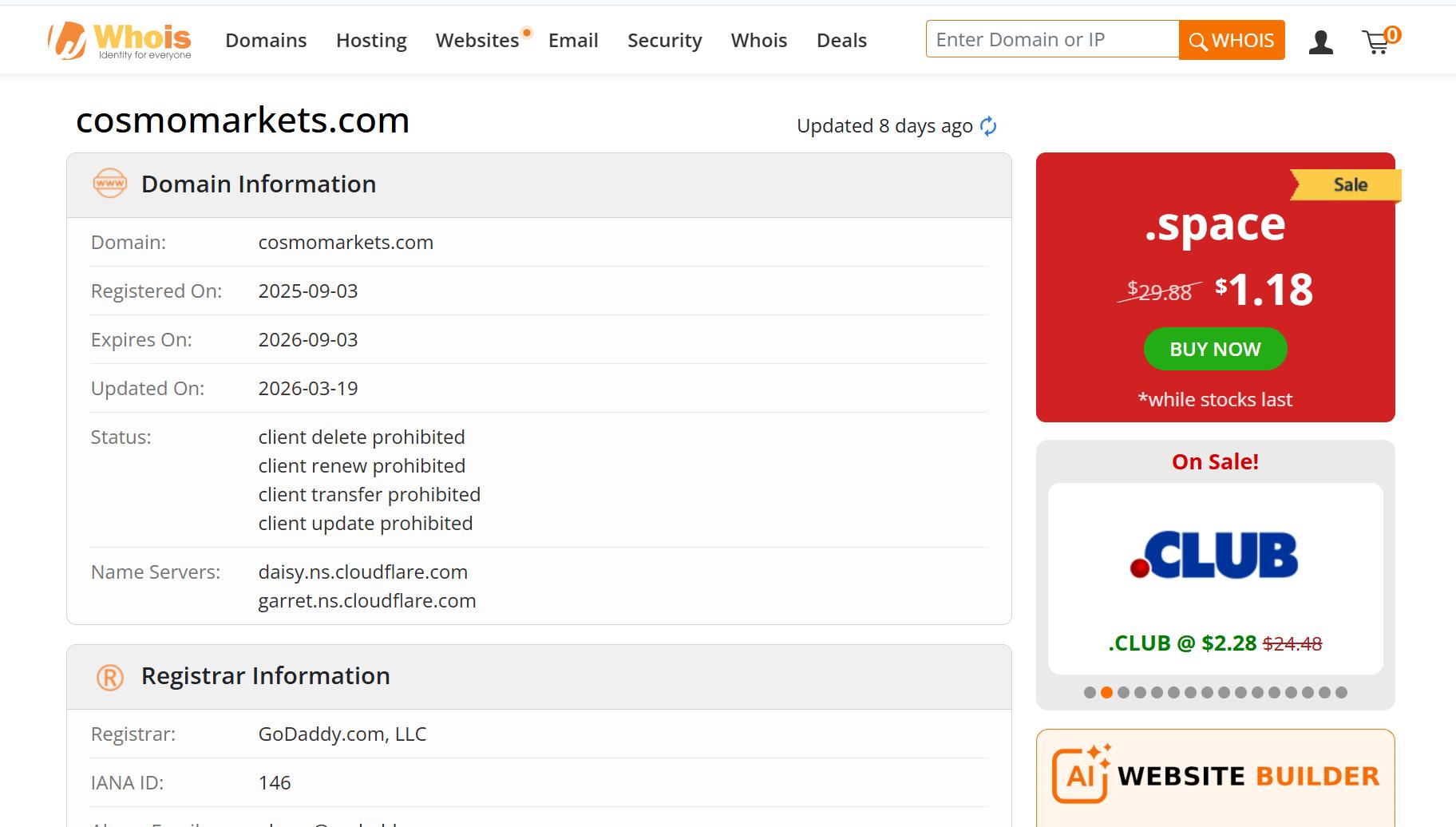Image resolution: width=1456 pixels, height=827 pixels.
Task: Click the AI Website Builder banner
Action: [x=1215, y=778]
